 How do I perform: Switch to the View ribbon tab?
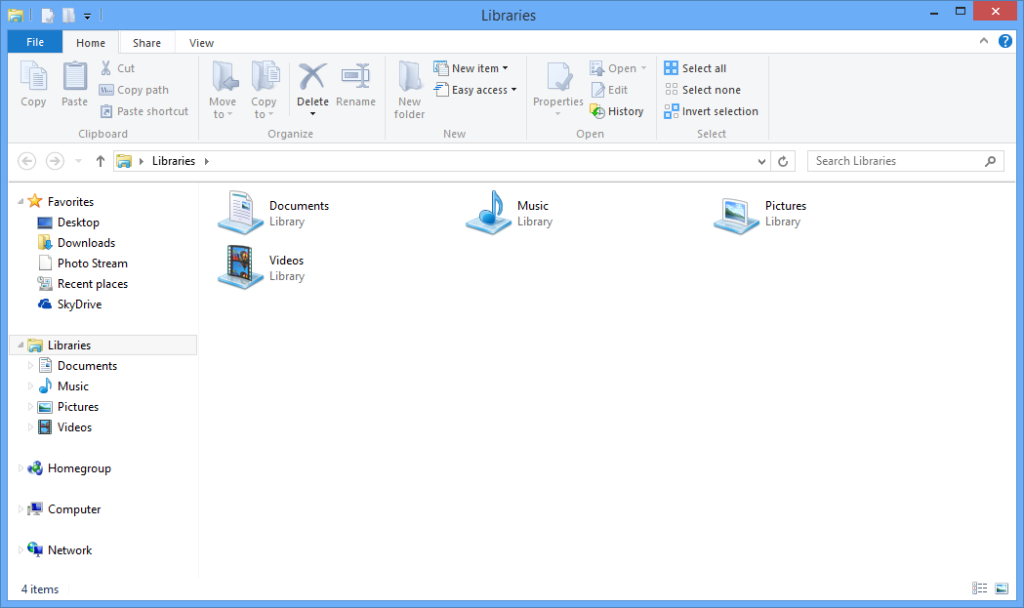200,42
